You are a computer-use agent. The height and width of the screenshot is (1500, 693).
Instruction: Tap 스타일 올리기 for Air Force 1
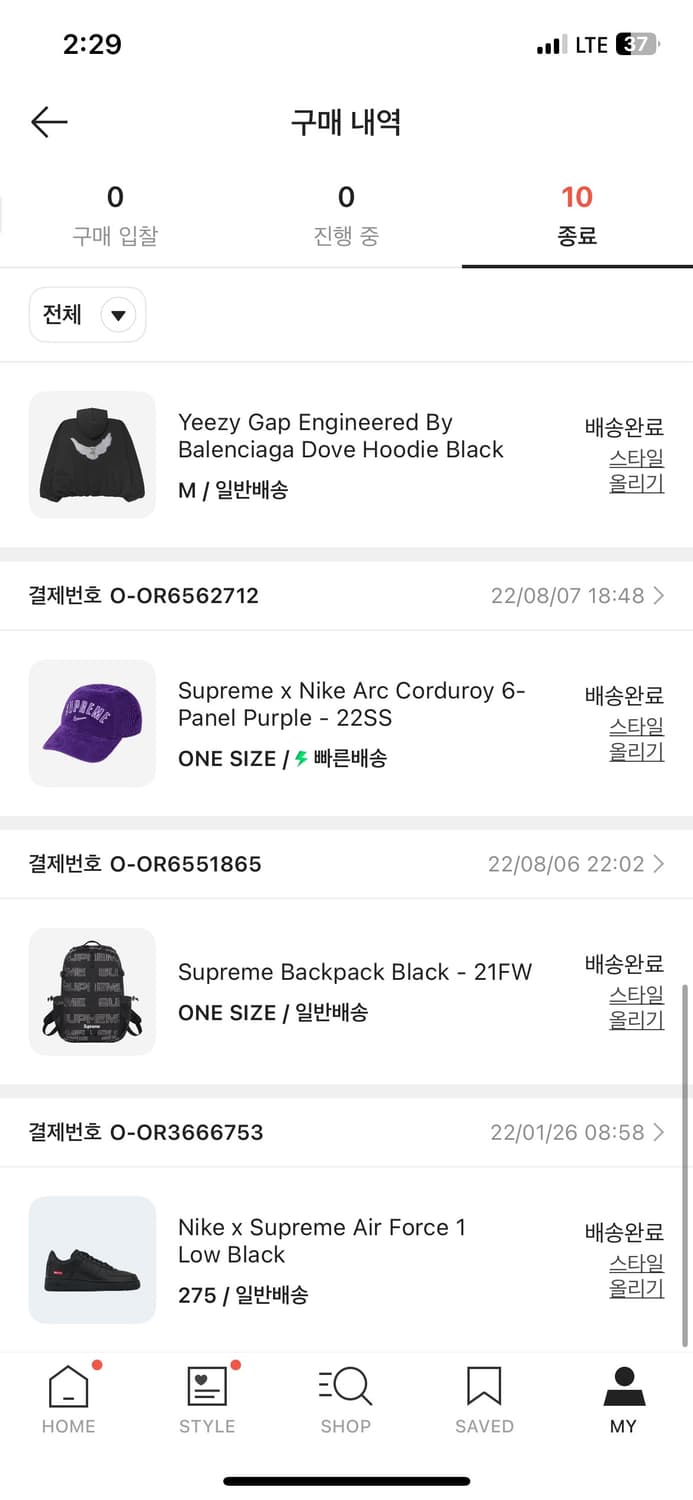coord(636,1275)
